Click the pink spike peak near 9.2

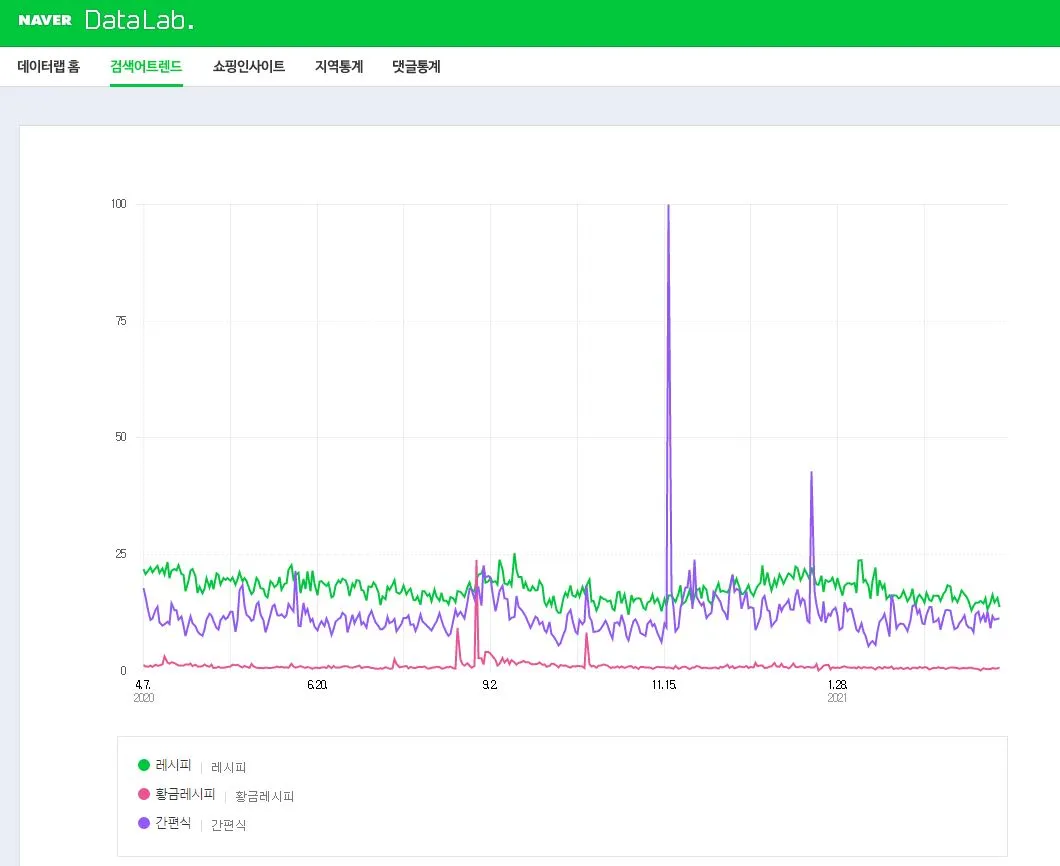(476, 561)
